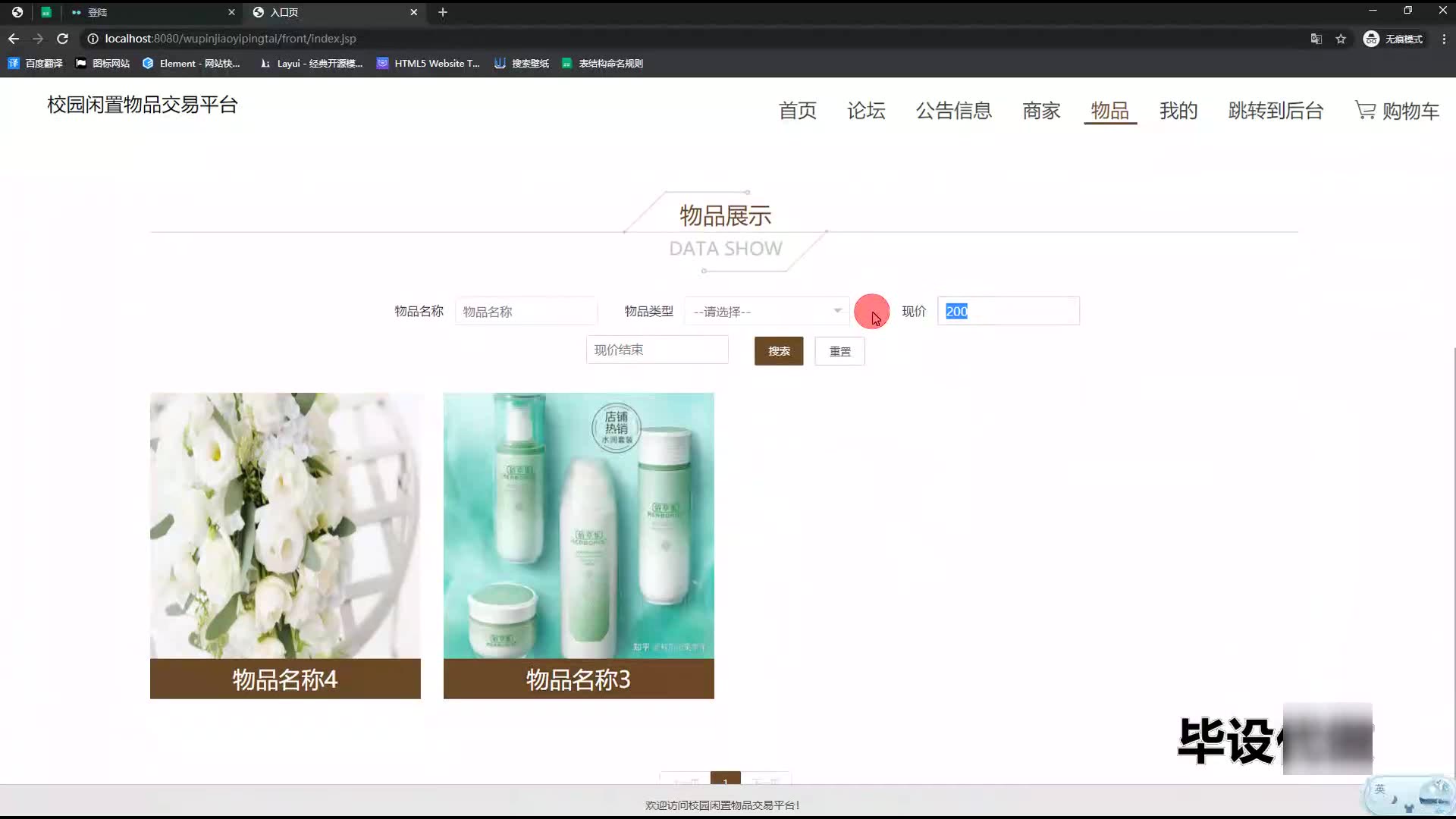
Task: Click the 搜索 search button
Action: pos(779,351)
